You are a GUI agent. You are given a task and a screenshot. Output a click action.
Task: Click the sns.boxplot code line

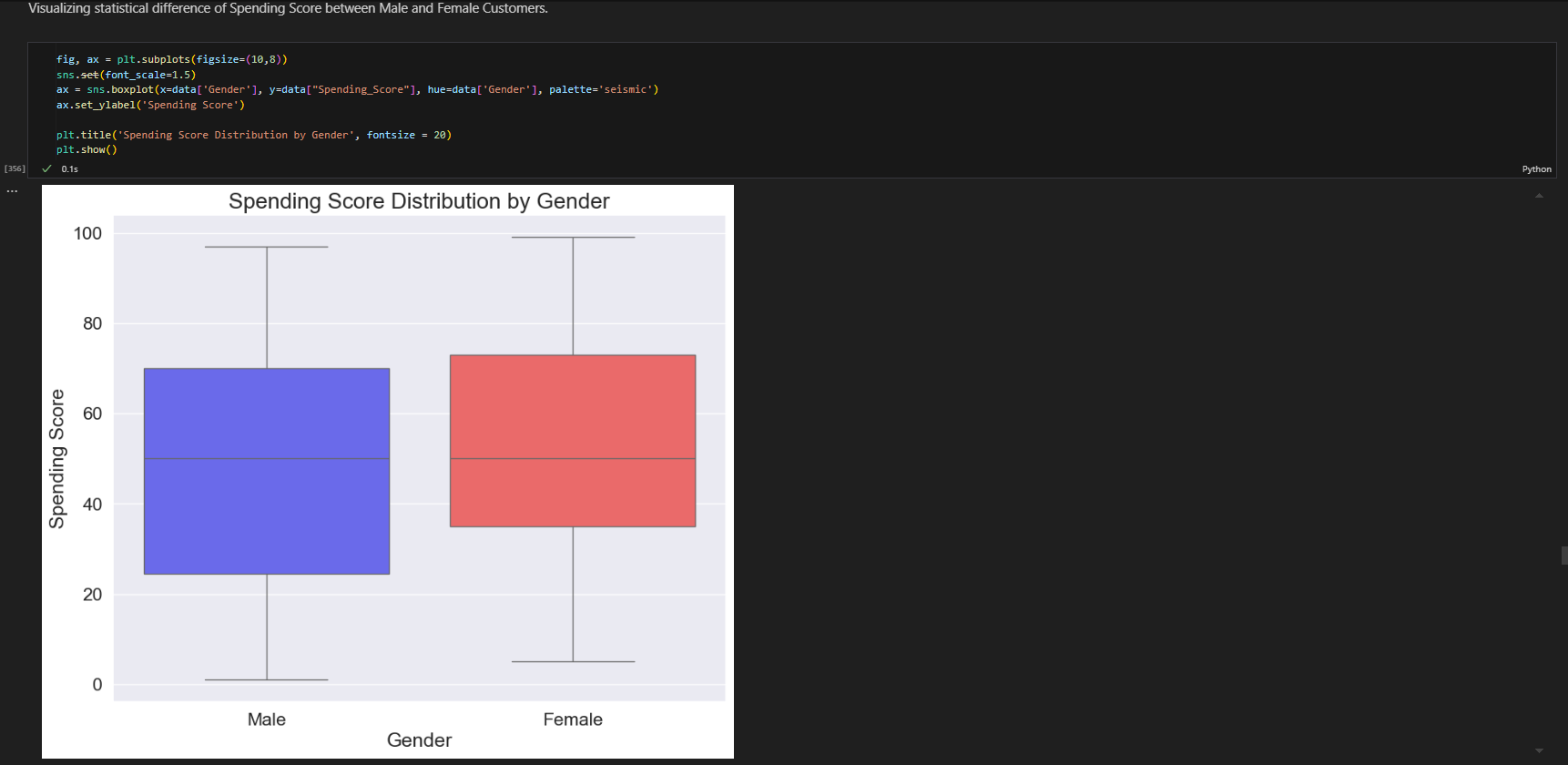357,89
